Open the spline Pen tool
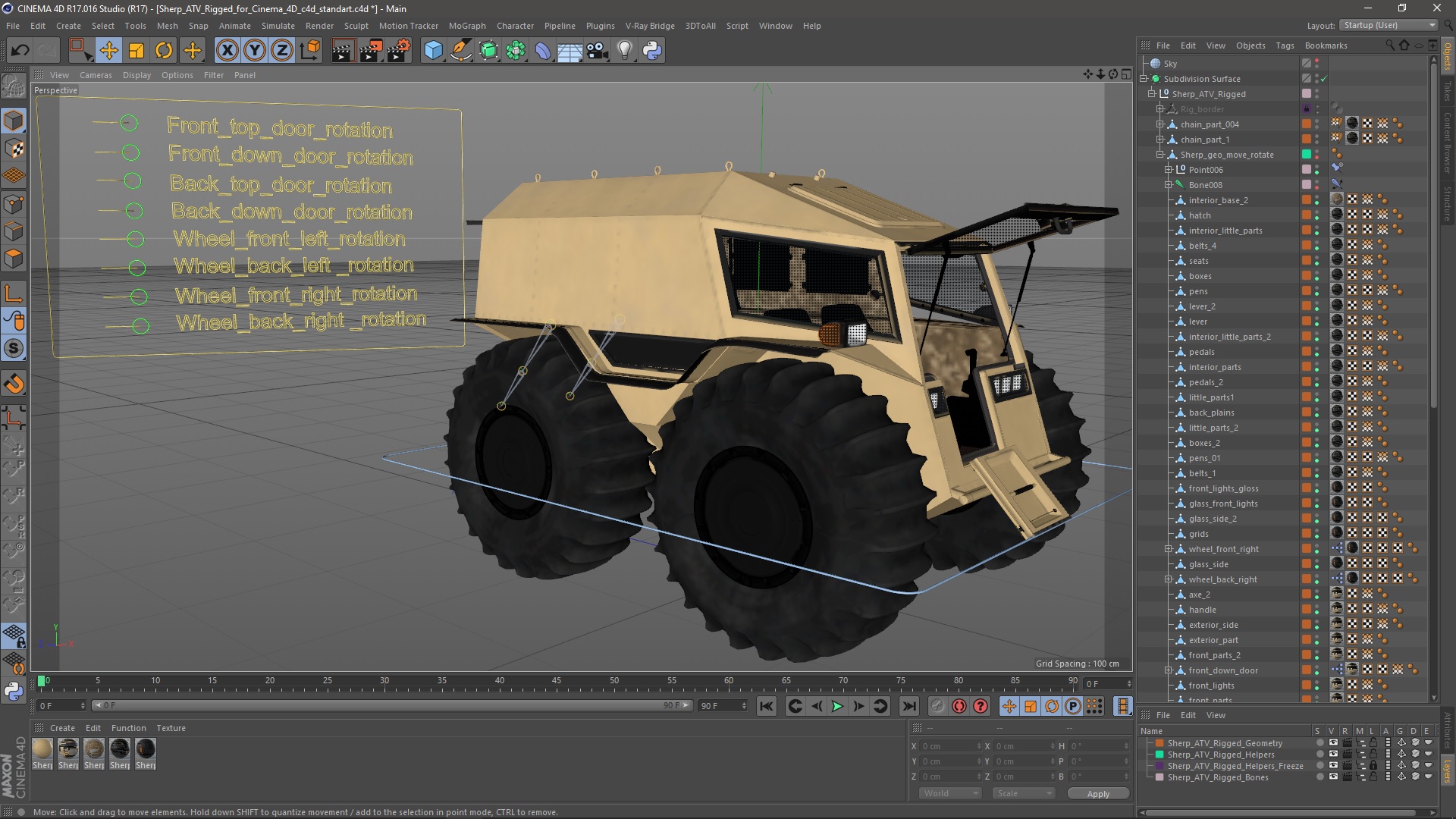 [460, 51]
